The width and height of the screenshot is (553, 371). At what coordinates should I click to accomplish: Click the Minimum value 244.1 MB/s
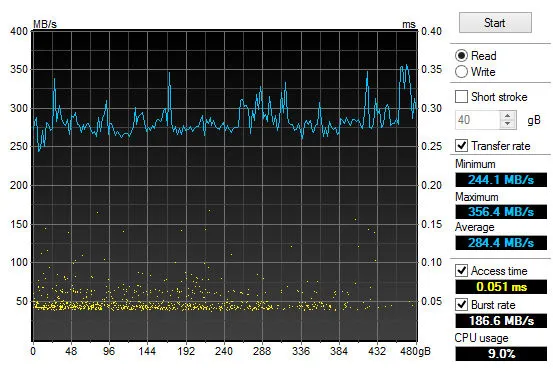[501, 180]
